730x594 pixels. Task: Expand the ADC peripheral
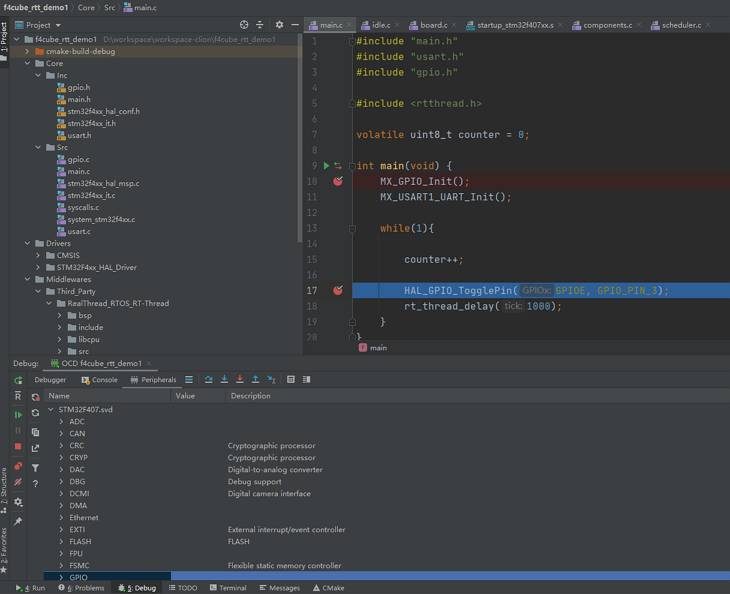click(x=61, y=422)
